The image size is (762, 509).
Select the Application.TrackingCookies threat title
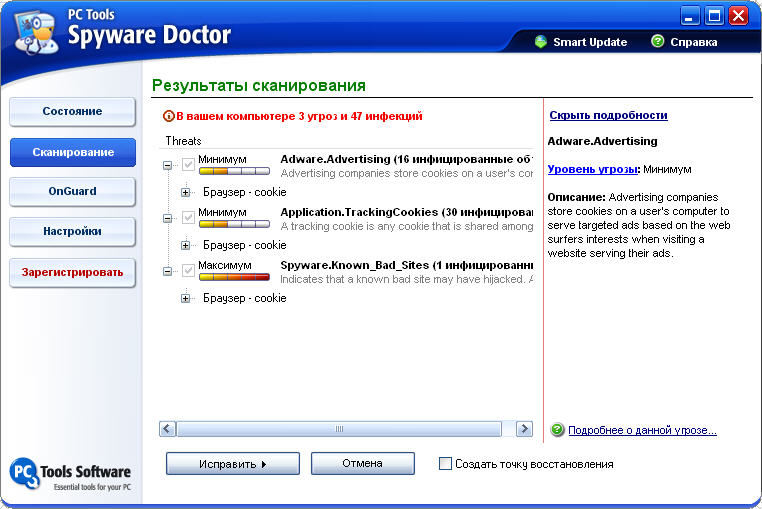(406, 212)
